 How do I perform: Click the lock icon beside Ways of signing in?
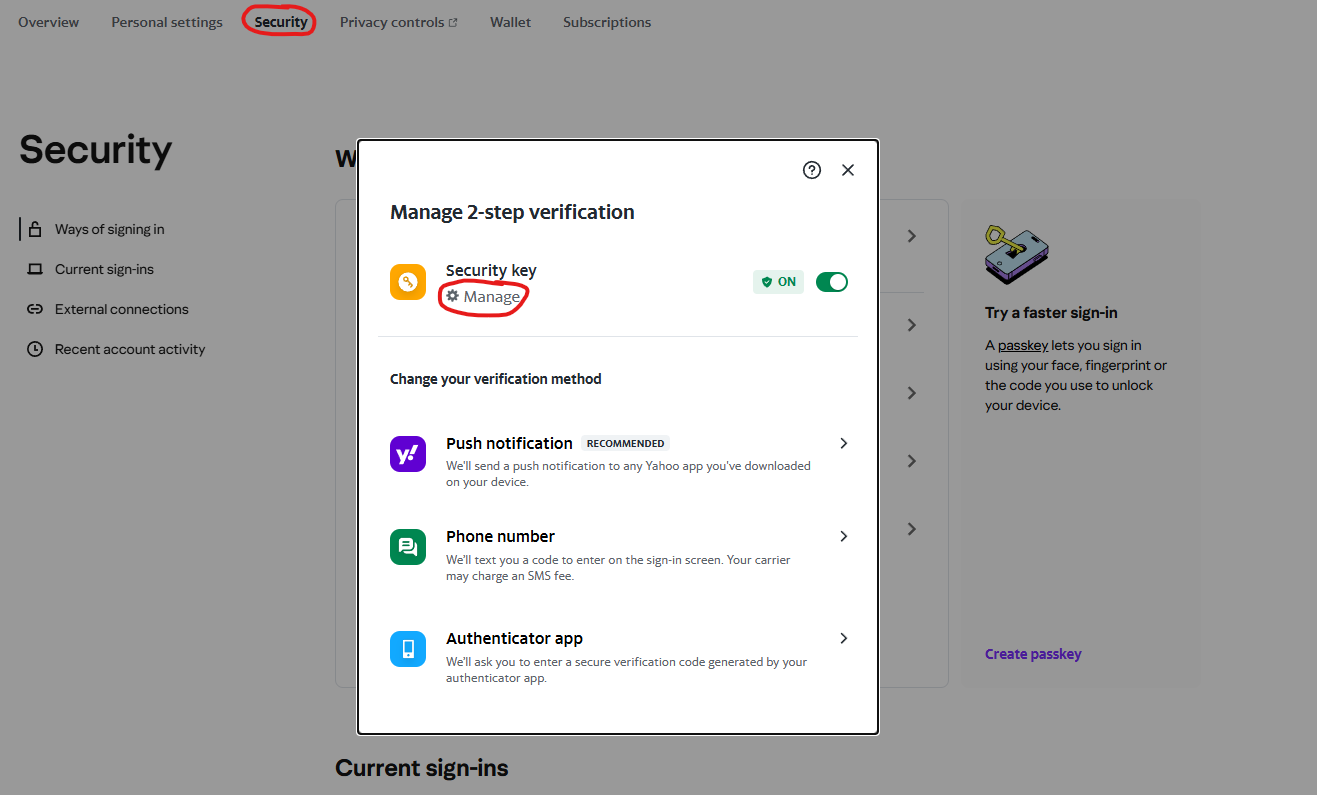(x=35, y=229)
